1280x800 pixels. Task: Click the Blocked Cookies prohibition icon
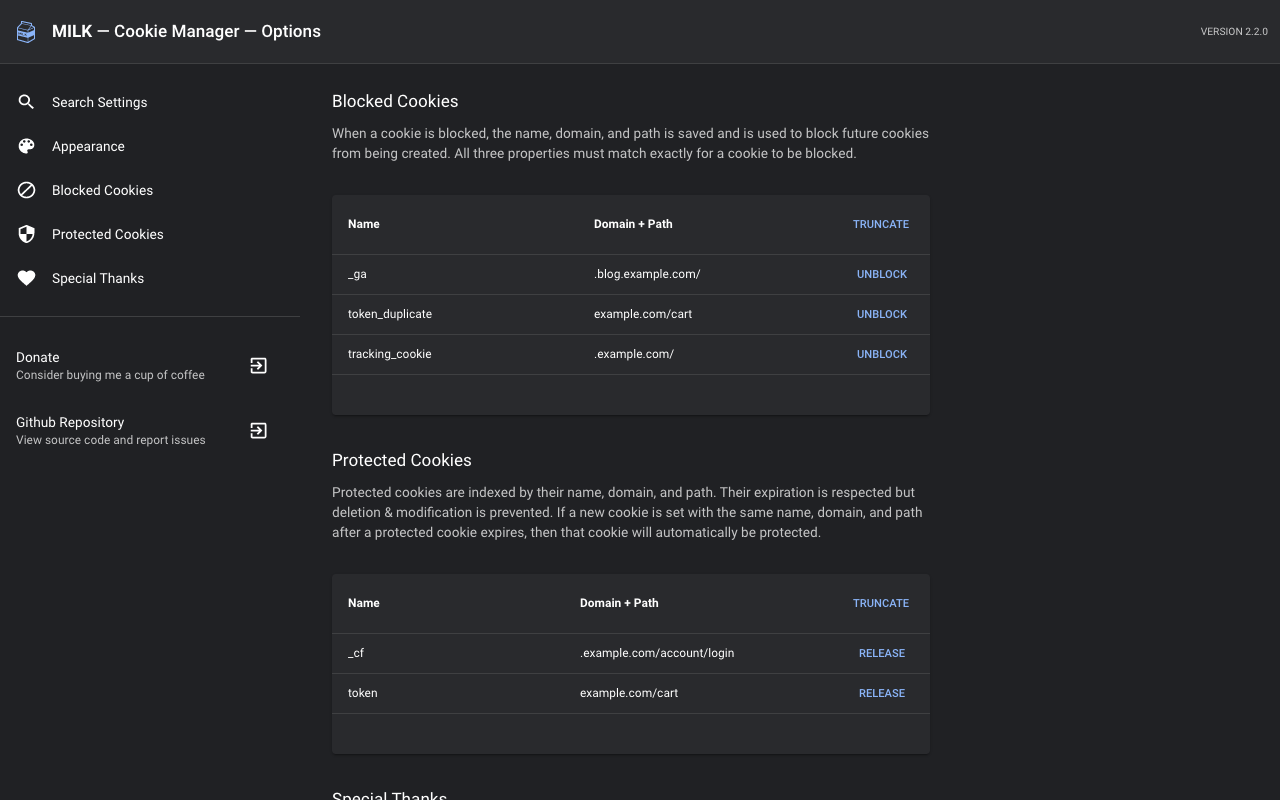tap(27, 190)
